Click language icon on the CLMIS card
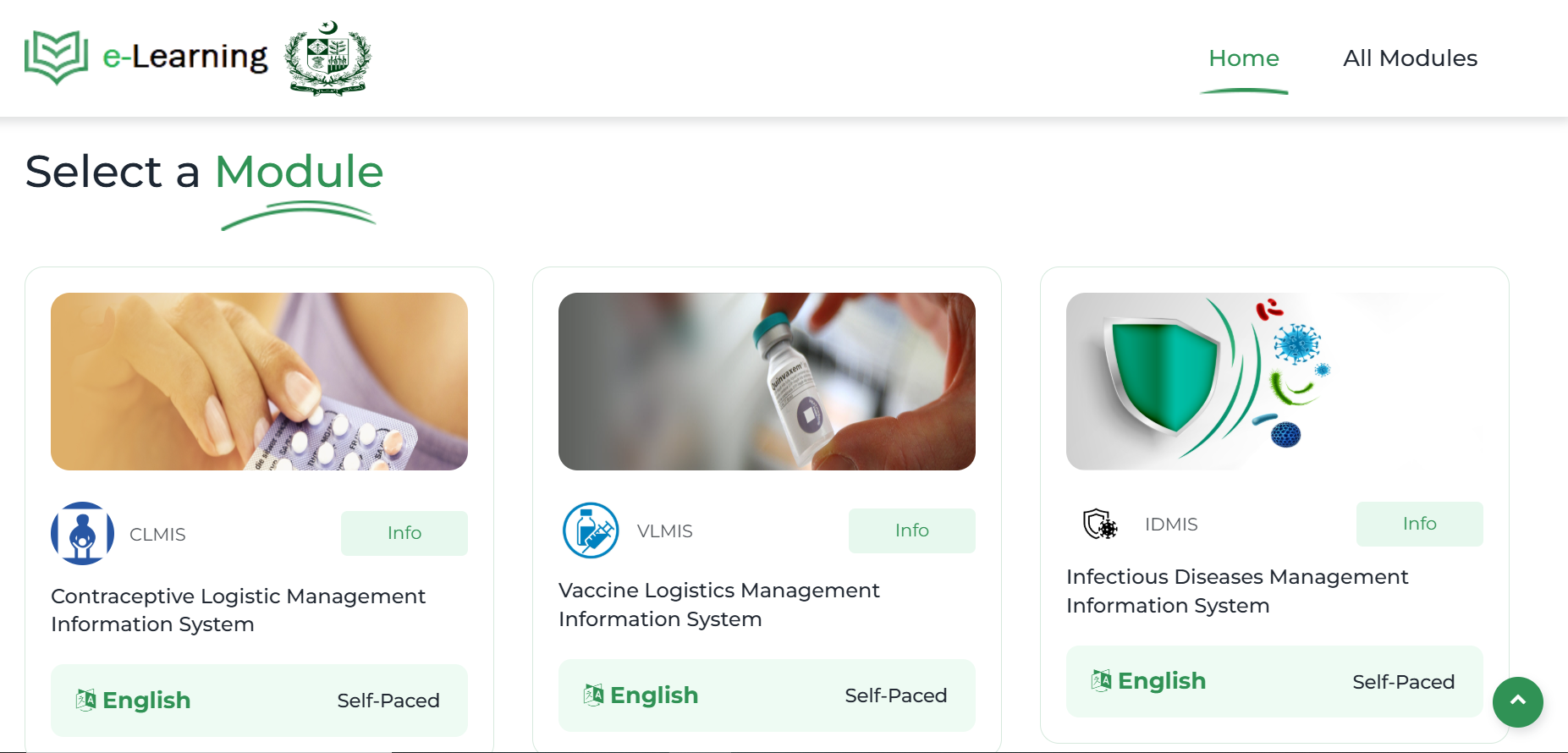 click(85, 700)
